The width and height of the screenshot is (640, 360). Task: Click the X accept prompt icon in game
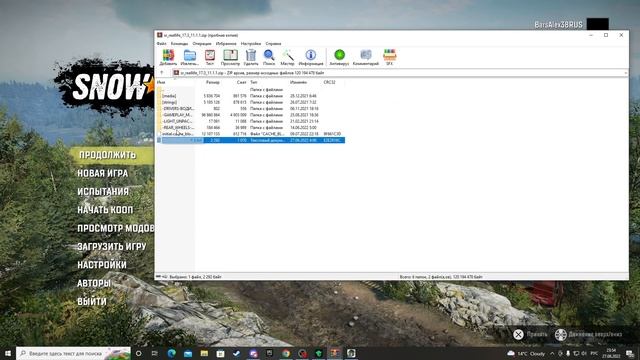click(x=518, y=335)
